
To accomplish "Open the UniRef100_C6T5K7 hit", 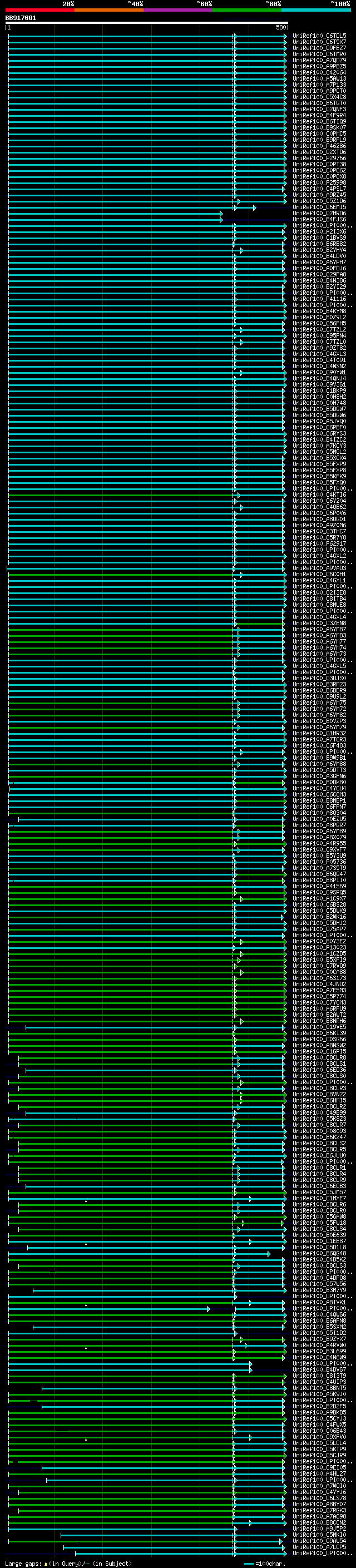I will coord(319,42).
